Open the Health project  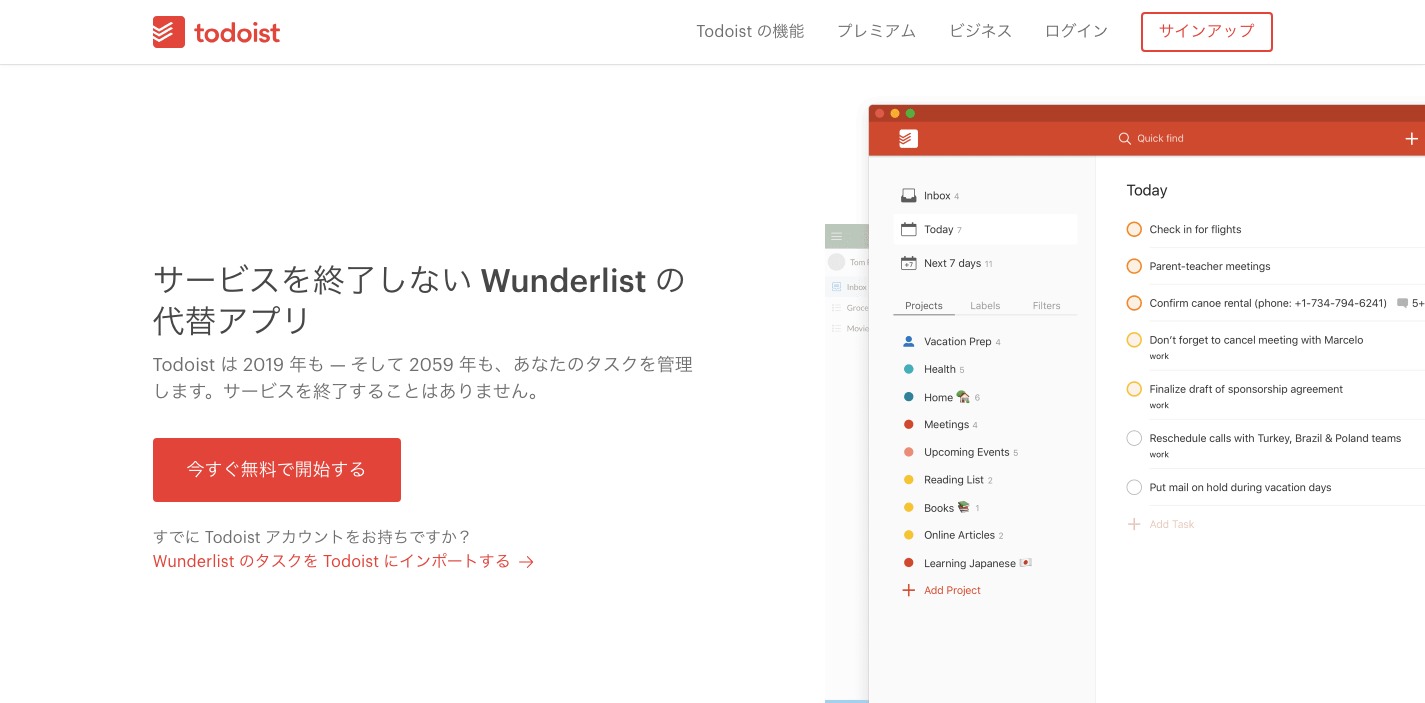tap(939, 369)
